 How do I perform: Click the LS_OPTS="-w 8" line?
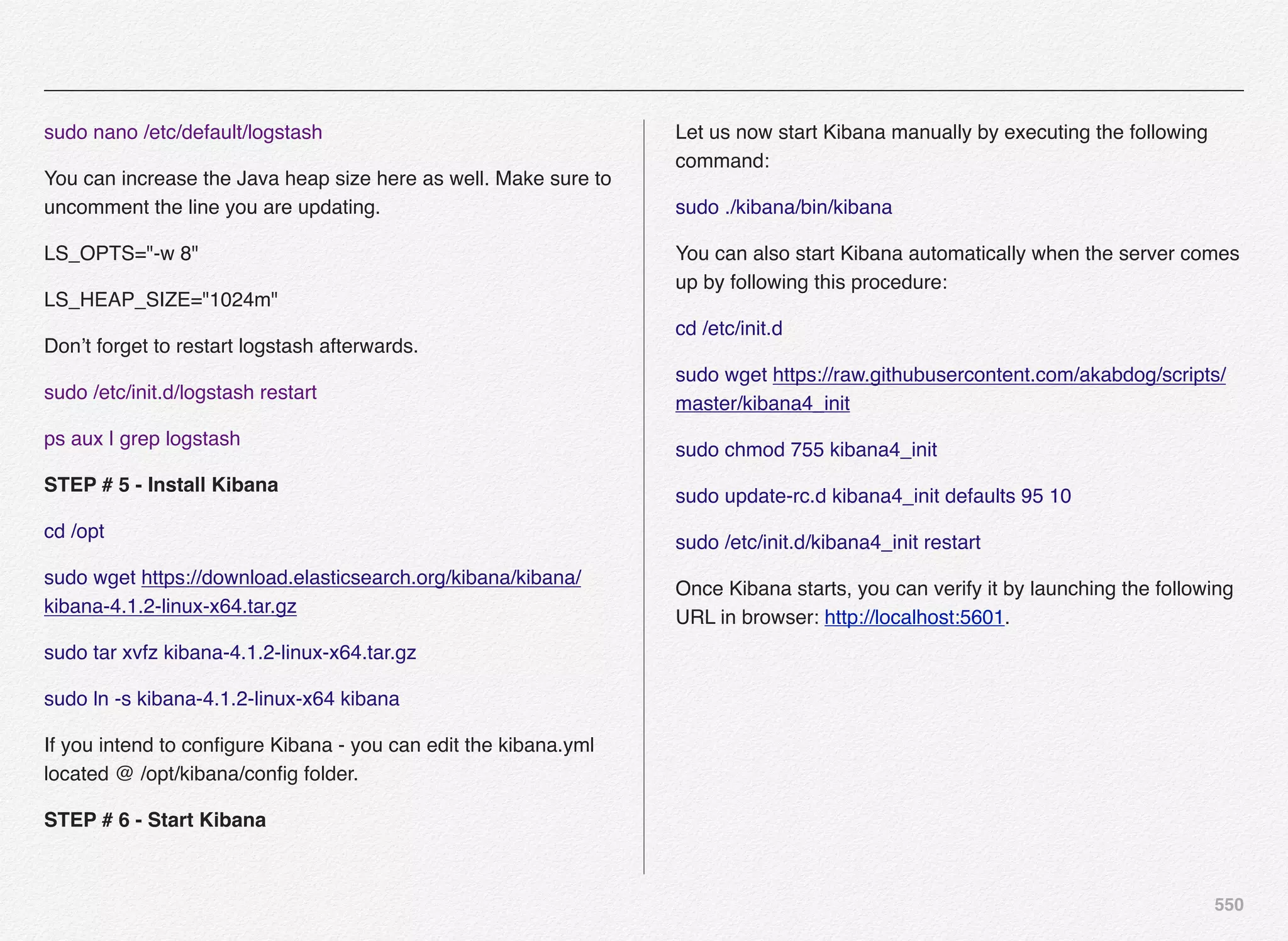(x=121, y=254)
